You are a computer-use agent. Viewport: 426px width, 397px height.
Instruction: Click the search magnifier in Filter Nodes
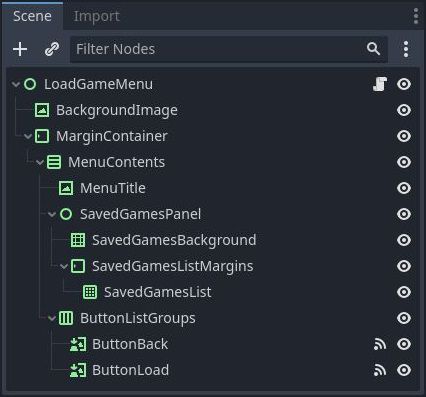tap(373, 49)
